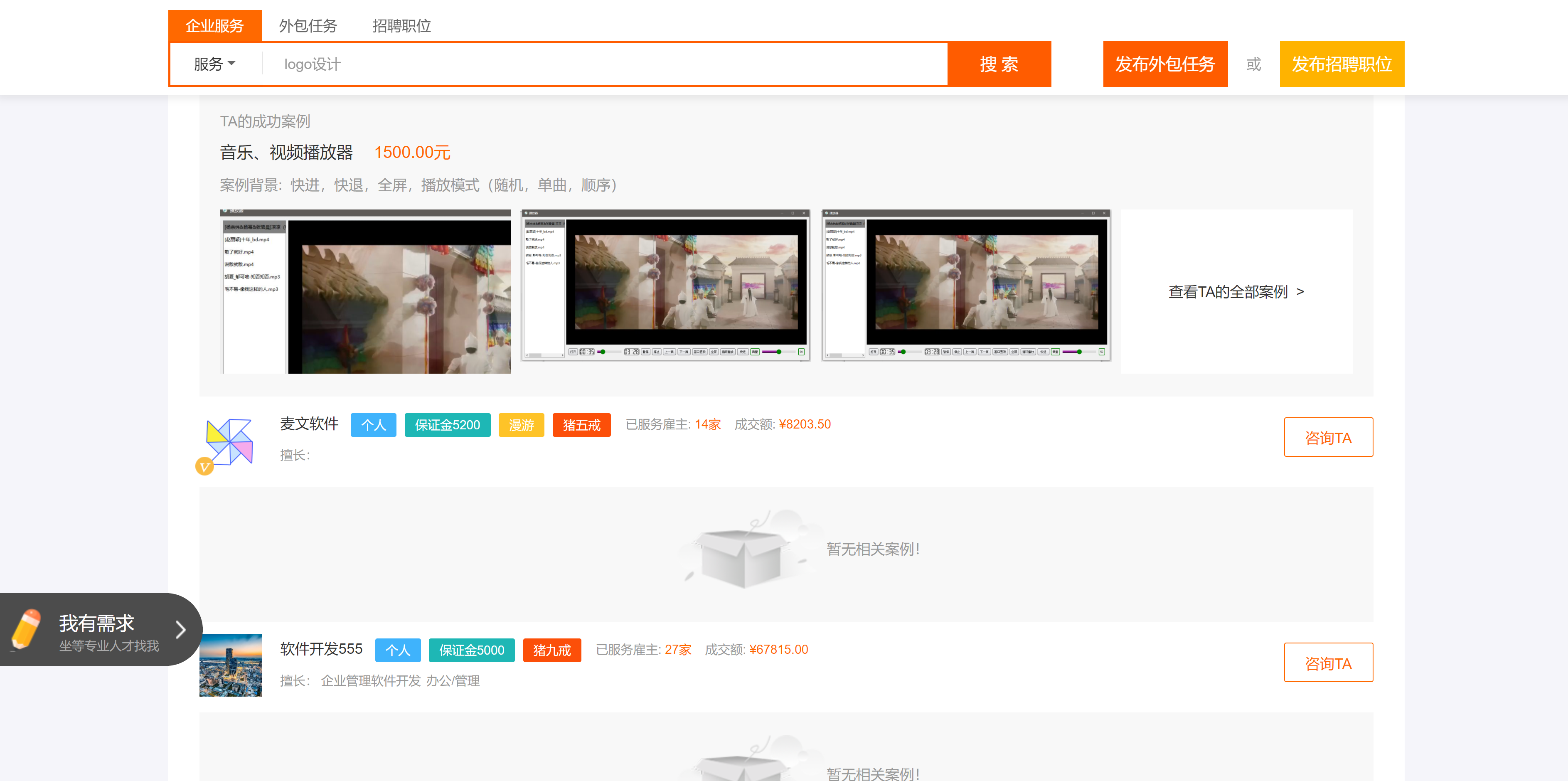Image resolution: width=1568 pixels, height=781 pixels.
Task: Click 发布招聘职位 button
Action: [x=1342, y=64]
